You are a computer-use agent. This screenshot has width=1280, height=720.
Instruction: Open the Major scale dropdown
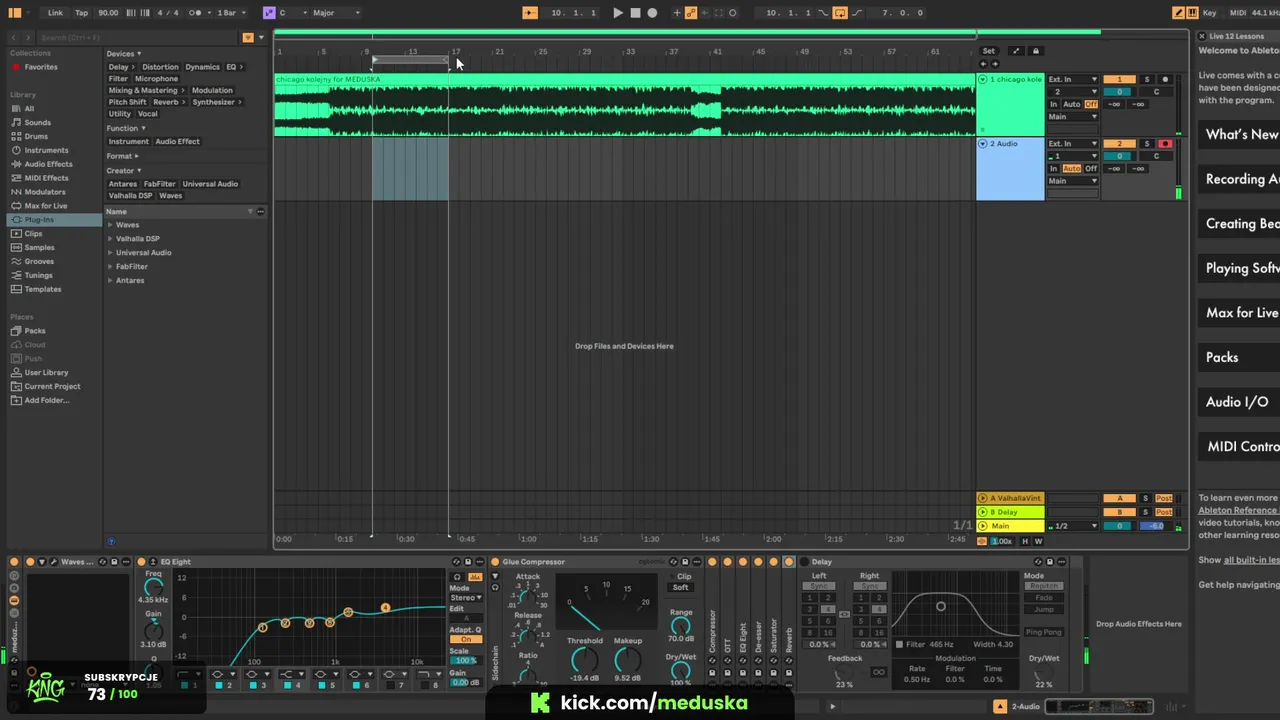pos(335,13)
